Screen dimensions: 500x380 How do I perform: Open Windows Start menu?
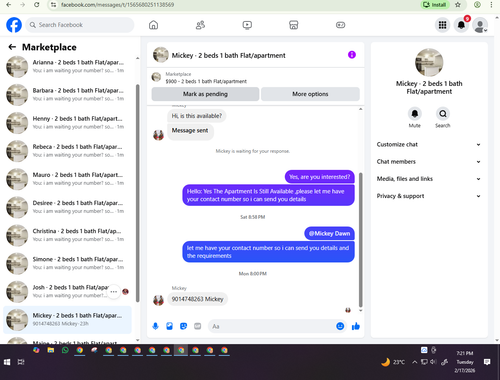pyautogui.click(x=7, y=362)
